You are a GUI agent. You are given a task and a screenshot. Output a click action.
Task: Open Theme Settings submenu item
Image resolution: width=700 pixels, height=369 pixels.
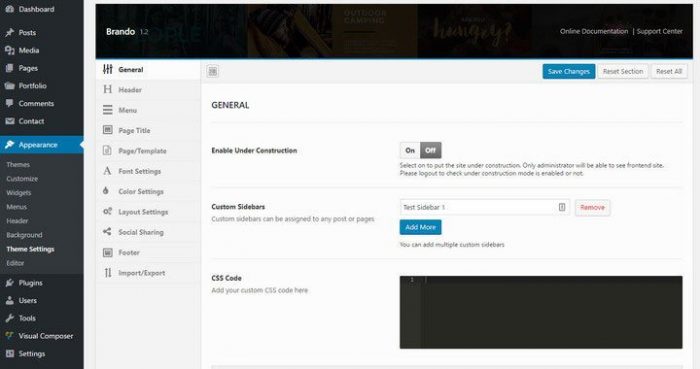coord(30,249)
